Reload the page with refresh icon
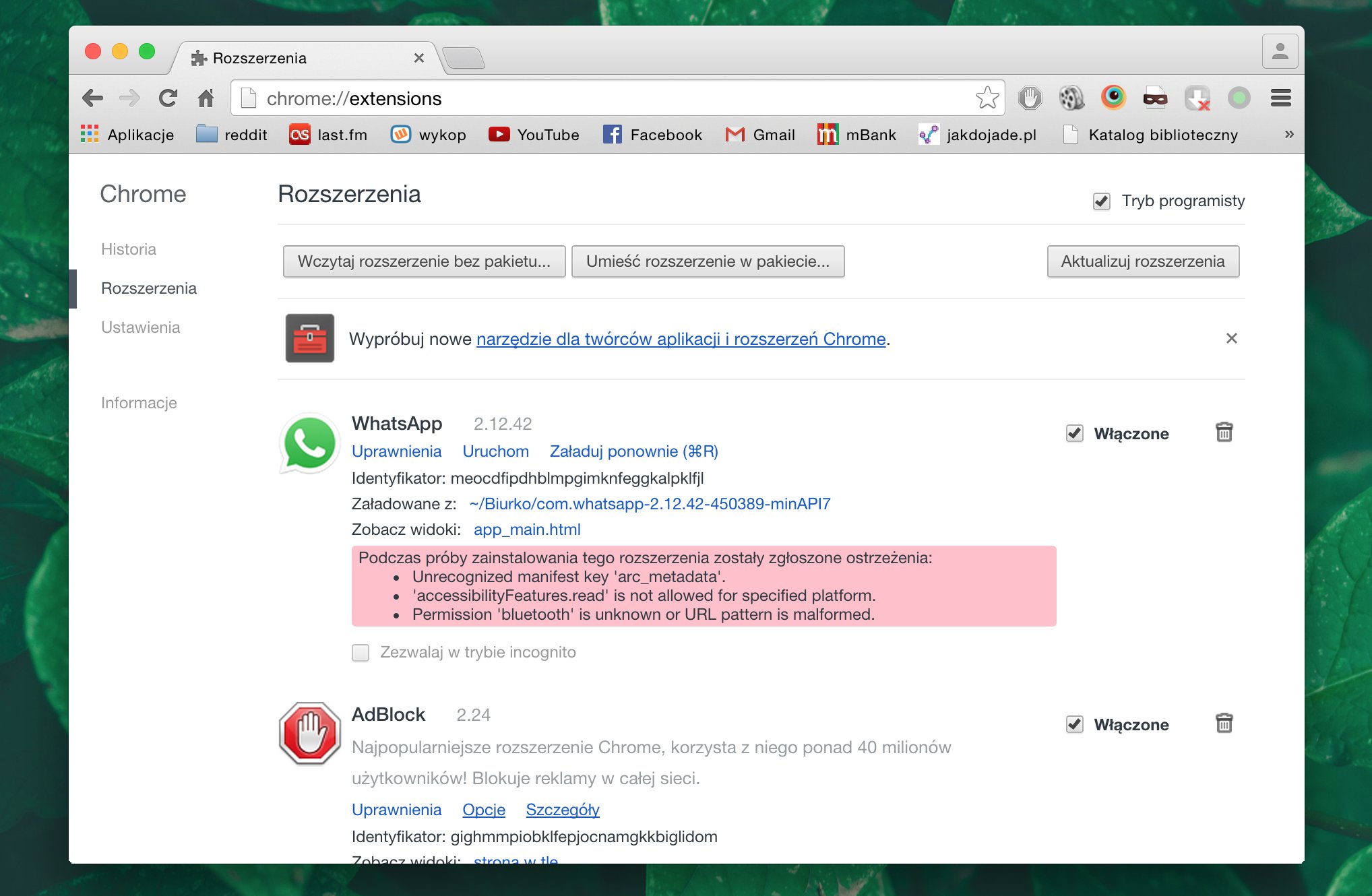The width and height of the screenshot is (1372, 896). click(168, 98)
